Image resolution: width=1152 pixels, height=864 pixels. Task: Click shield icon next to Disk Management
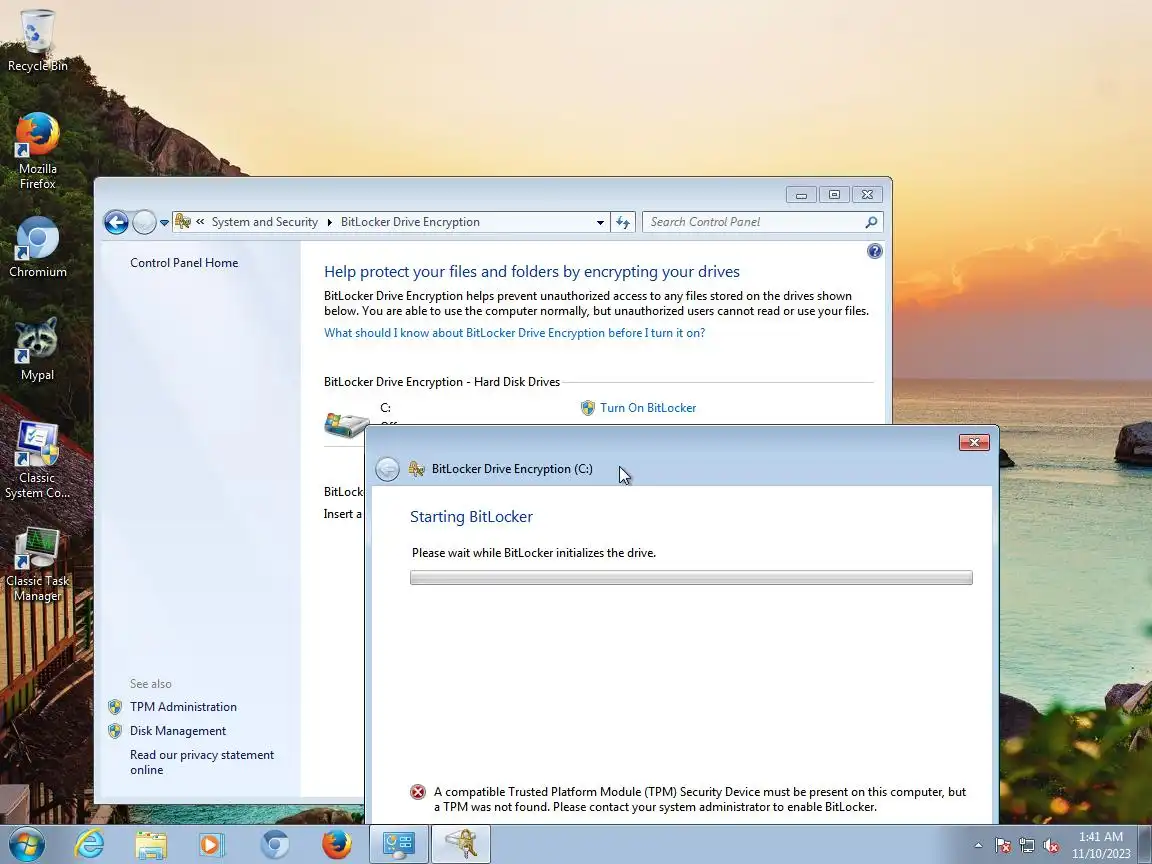coord(115,731)
